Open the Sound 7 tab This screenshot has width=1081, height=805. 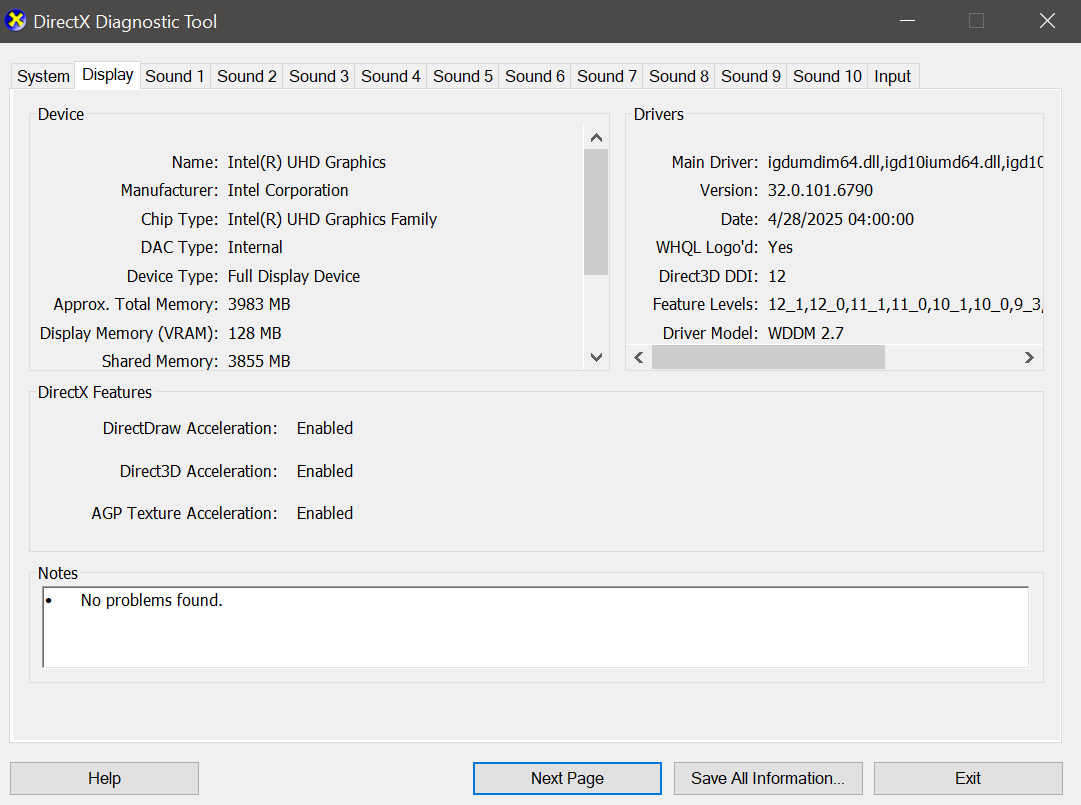[607, 77]
